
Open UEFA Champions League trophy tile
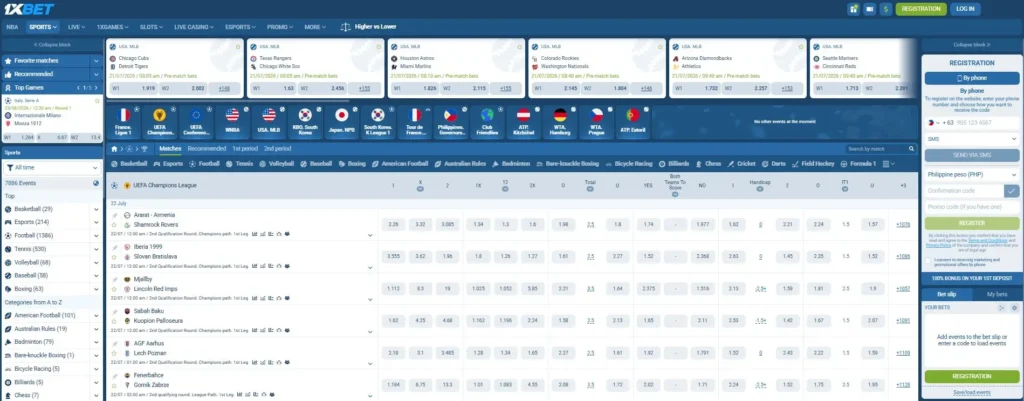tap(159, 123)
